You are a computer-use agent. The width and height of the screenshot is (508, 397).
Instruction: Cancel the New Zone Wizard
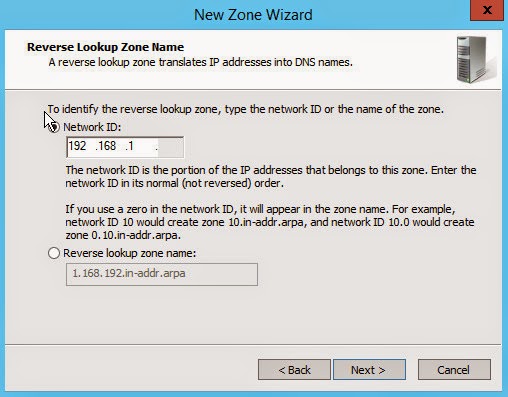point(454,370)
